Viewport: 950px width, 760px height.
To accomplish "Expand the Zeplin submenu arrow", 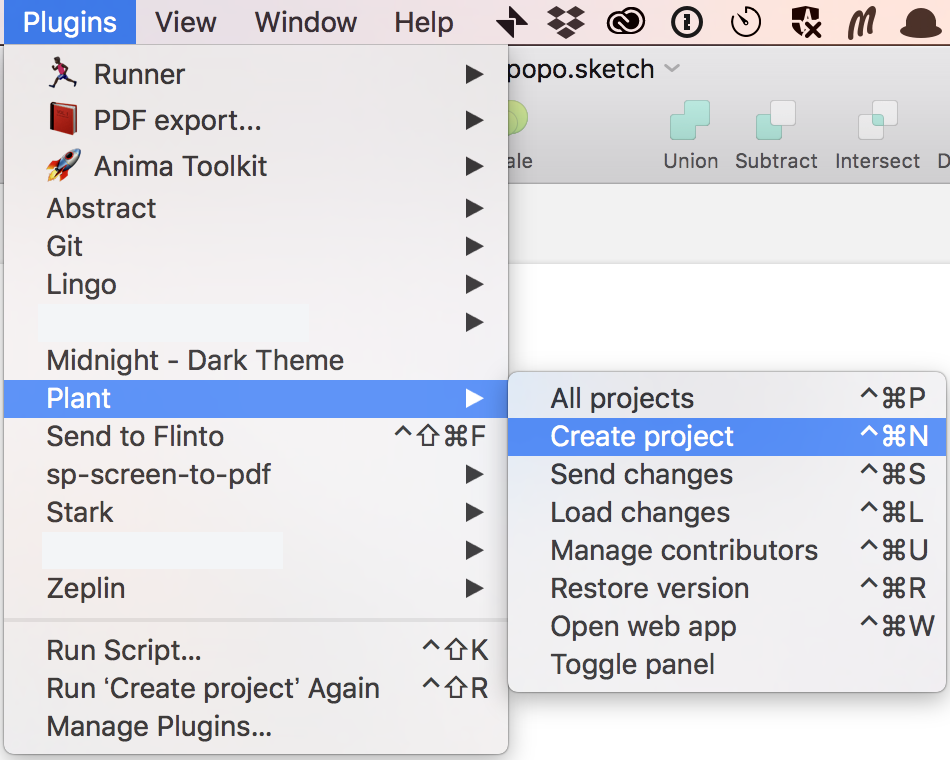I will 474,588.
